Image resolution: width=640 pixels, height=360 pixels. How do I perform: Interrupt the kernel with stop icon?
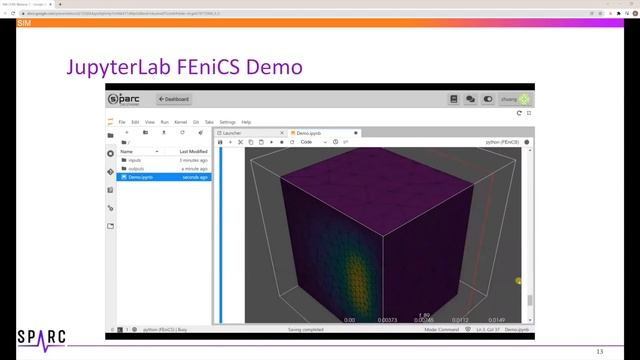pos(282,142)
